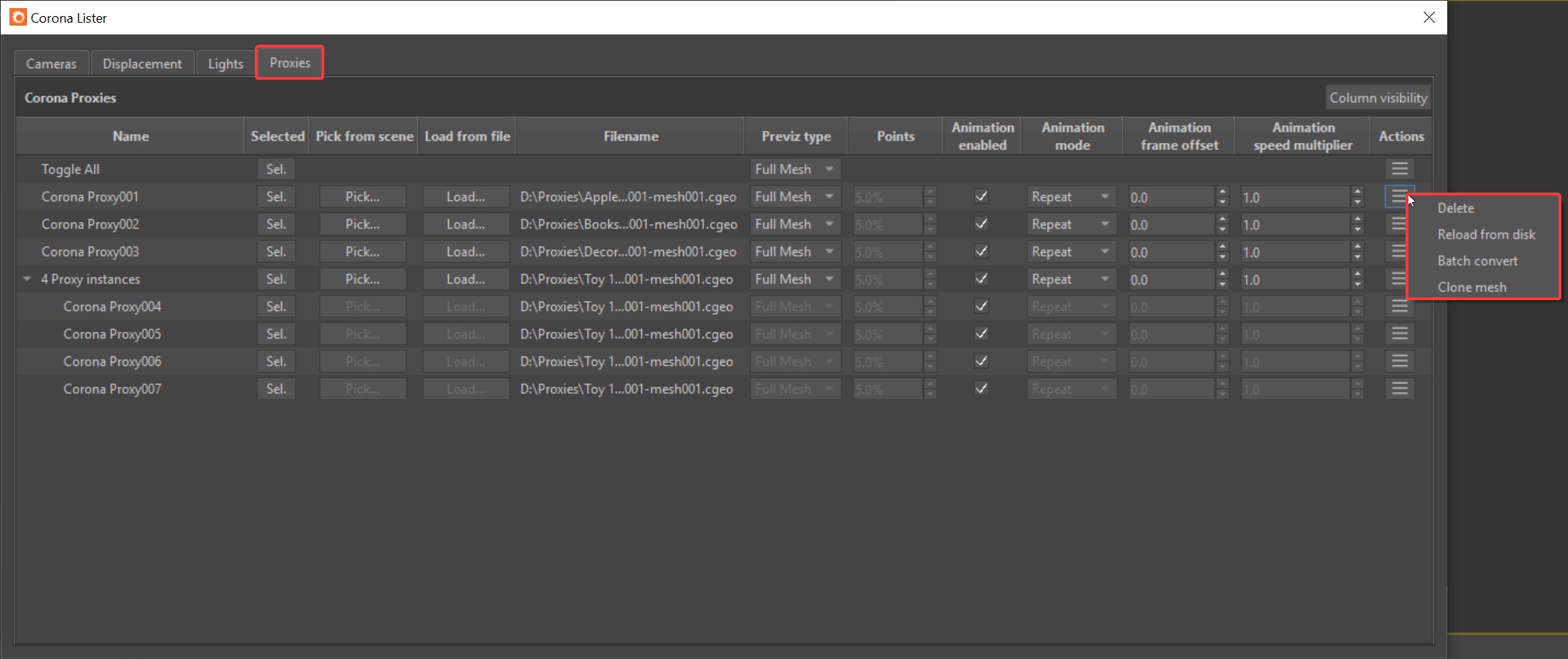Increase speed multiplier for Corona Proxy002
This screenshot has width=1568, height=659.
(x=1358, y=220)
